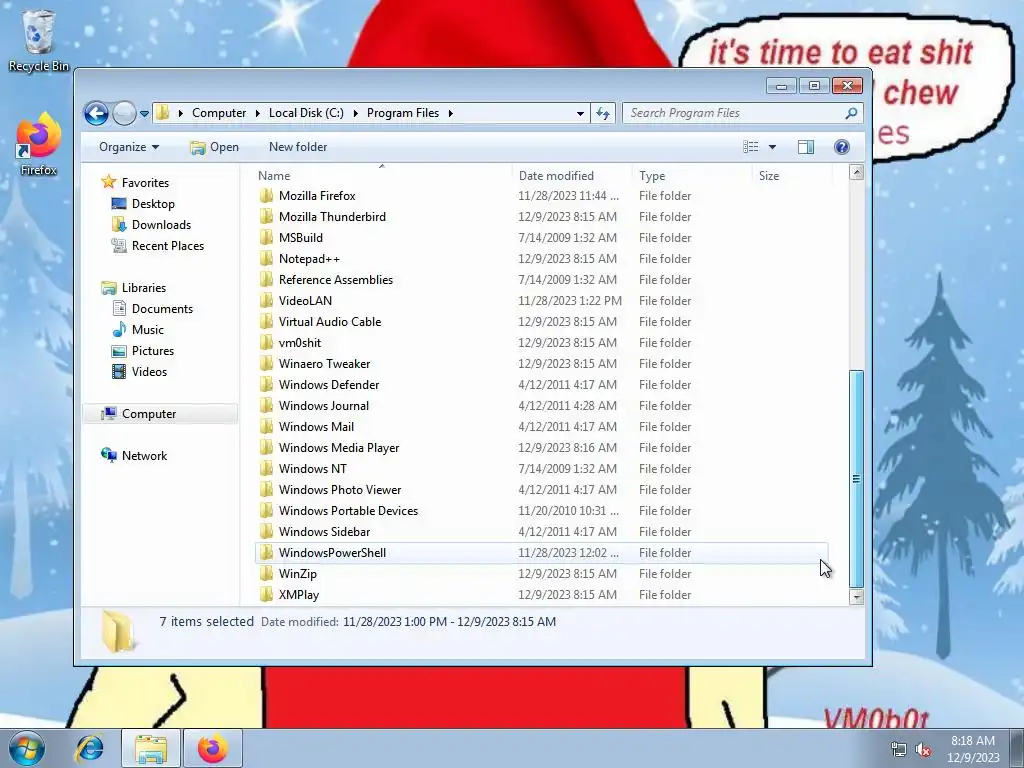Click the scrollbar down arrow in file list
This screenshot has height=768, width=1024.
856,597
